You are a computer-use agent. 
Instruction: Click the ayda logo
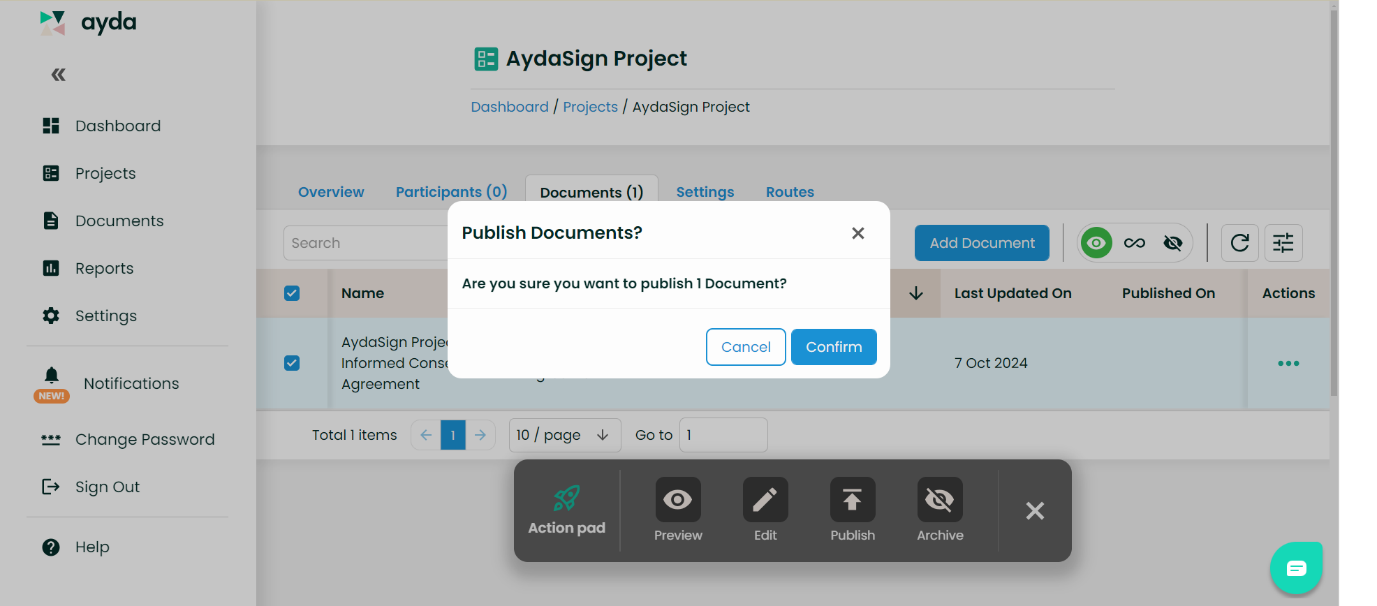pyautogui.click(x=88, y=22)
